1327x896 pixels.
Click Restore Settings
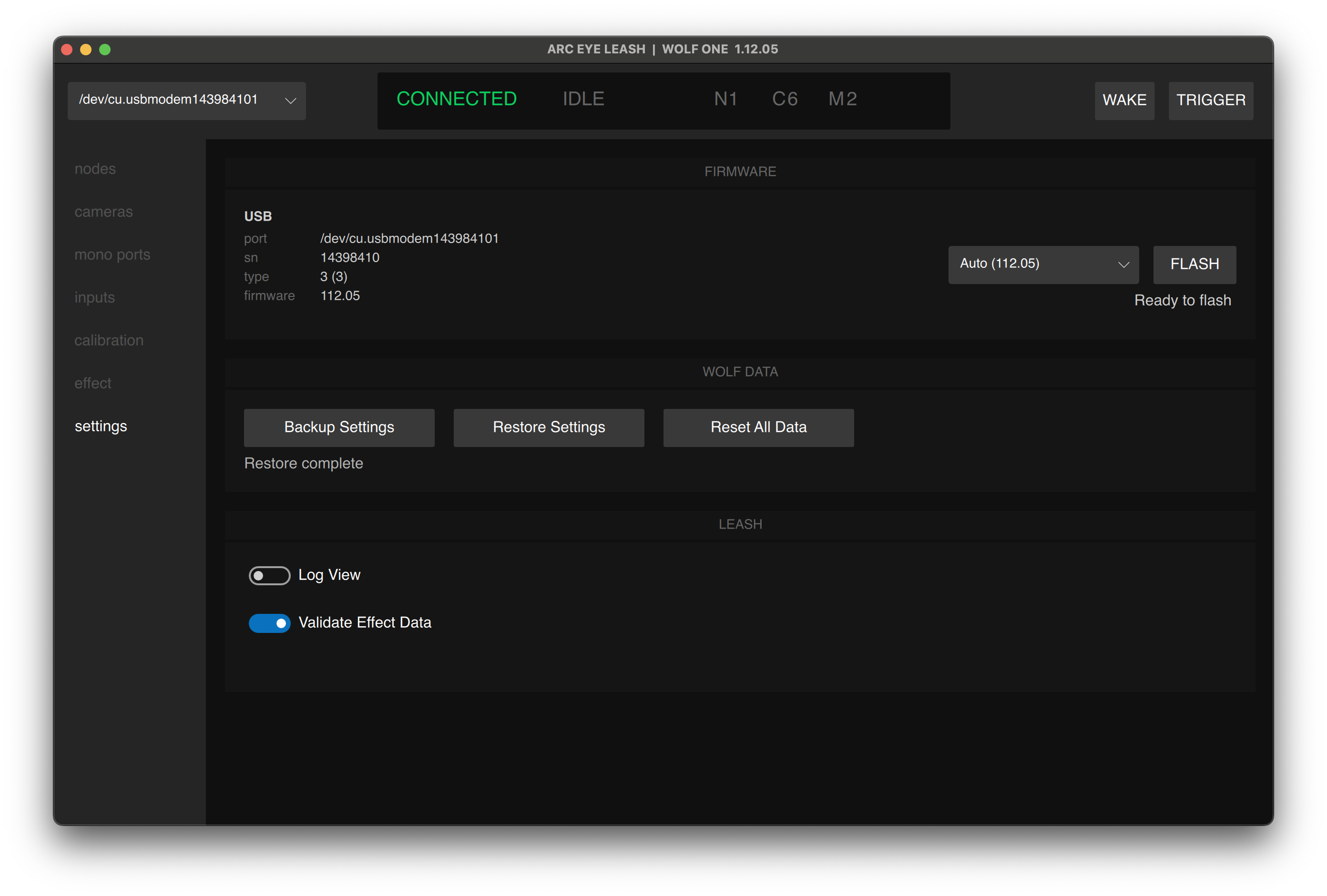point(548,427)
